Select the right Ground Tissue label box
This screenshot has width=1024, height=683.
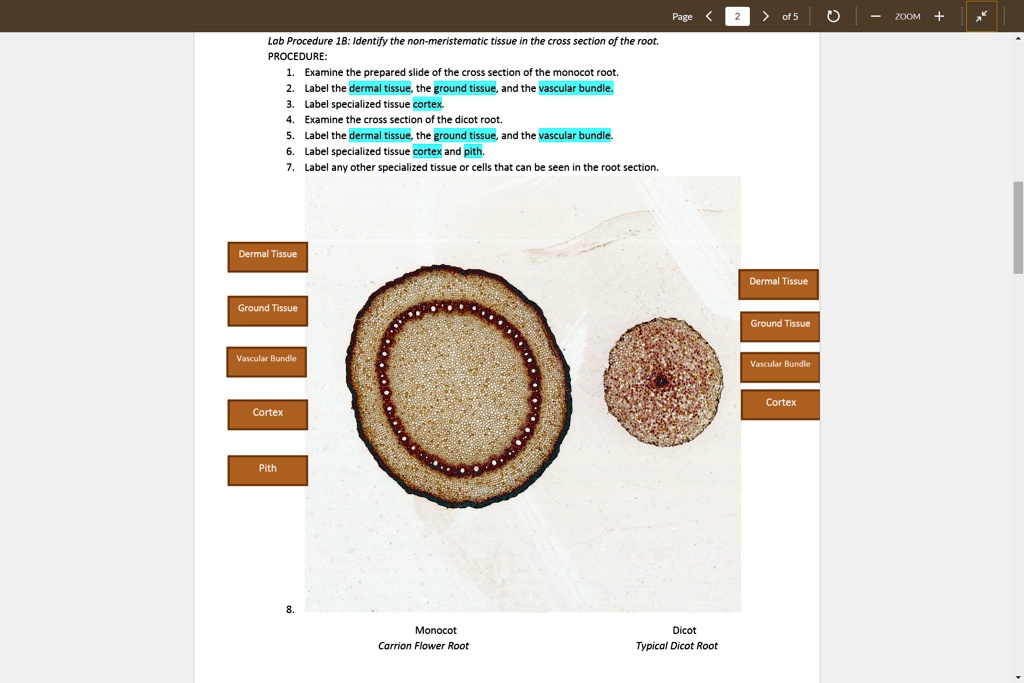779,324
